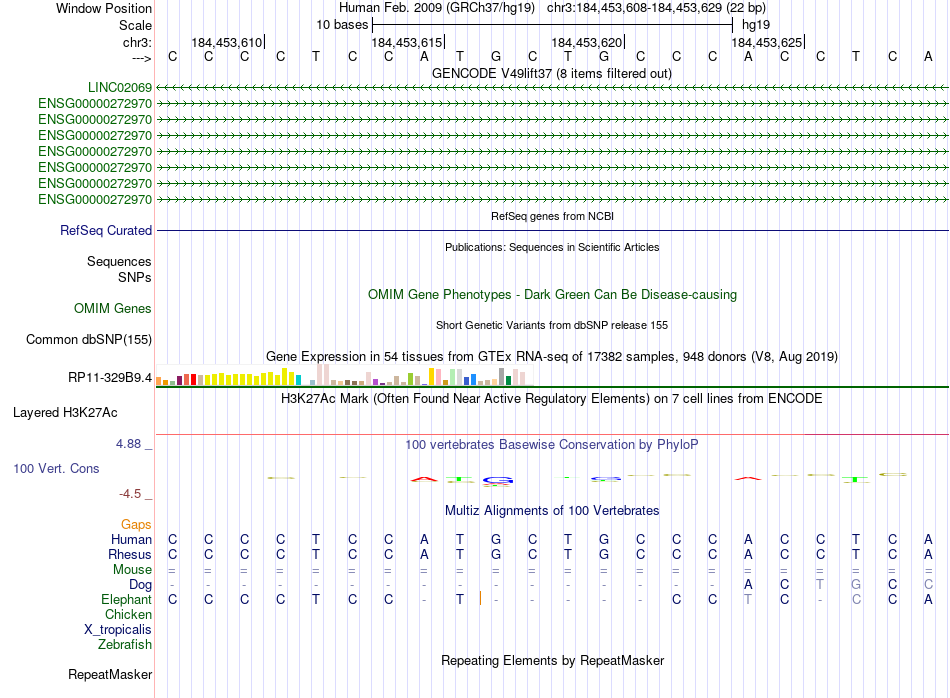
Task: Select the Common dbSNP(155) track label
Action: pos(89,339)
